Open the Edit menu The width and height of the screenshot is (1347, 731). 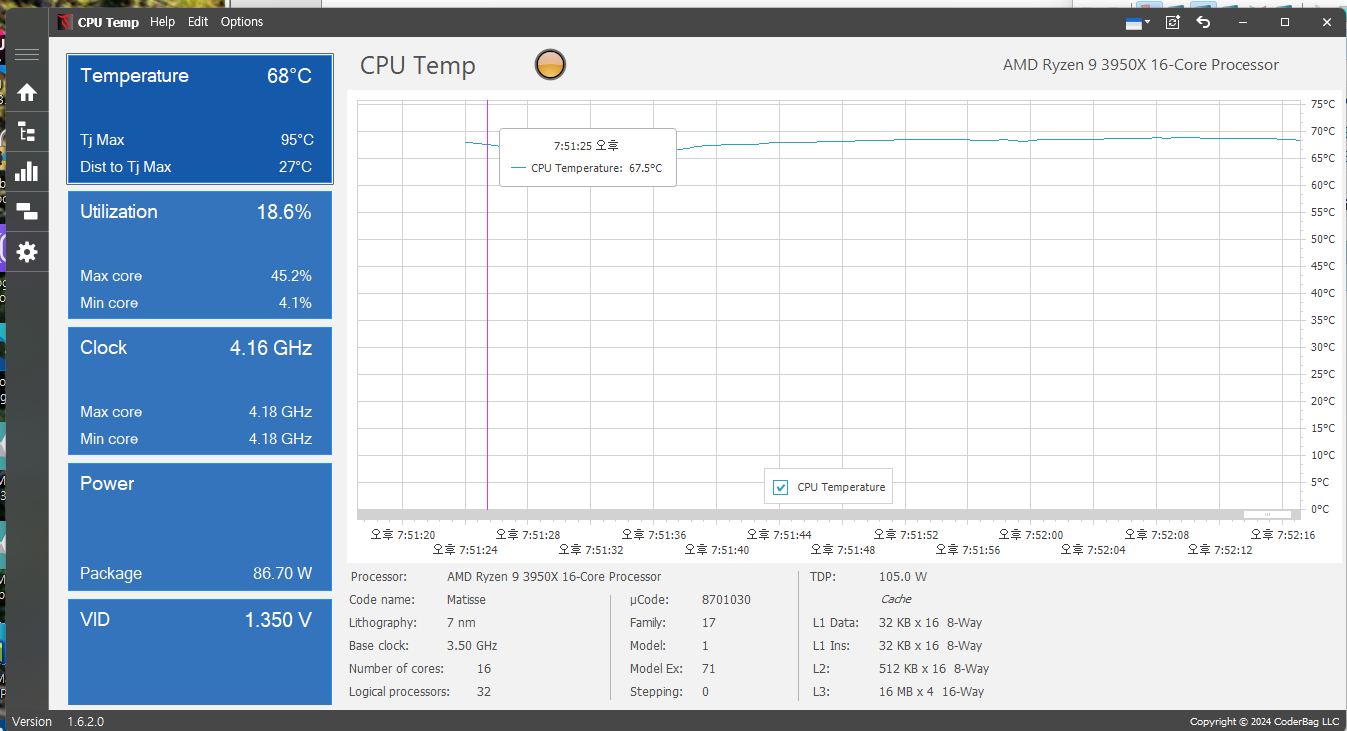tap(198, 22)
